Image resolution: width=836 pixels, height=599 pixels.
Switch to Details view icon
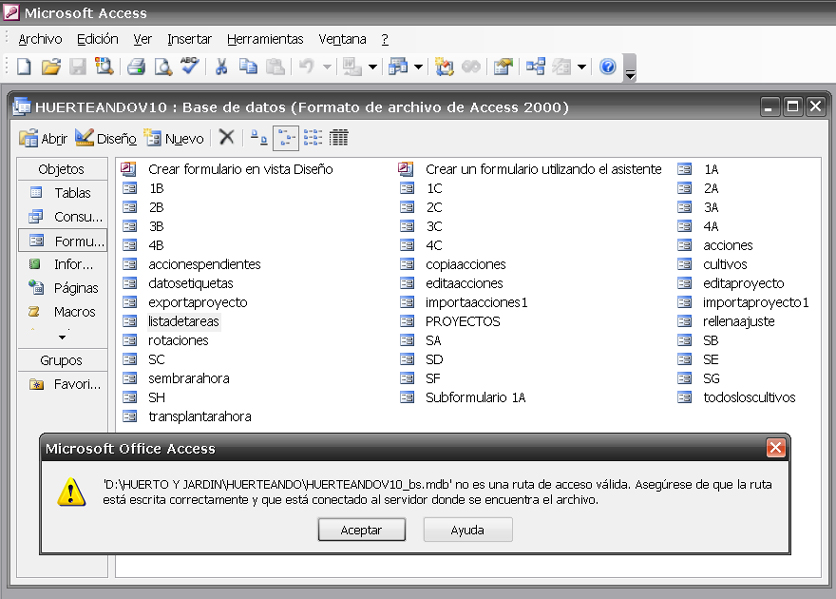point(339,138)
